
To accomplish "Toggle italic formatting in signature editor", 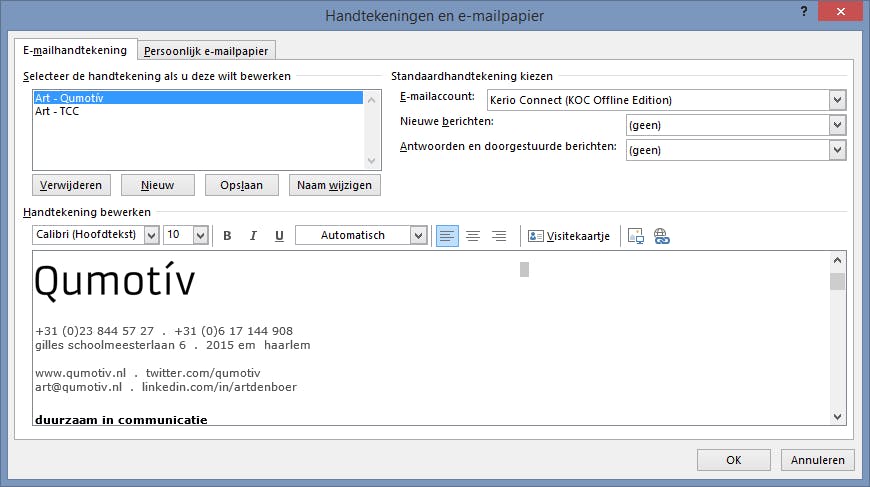I will tap(253, 236).
